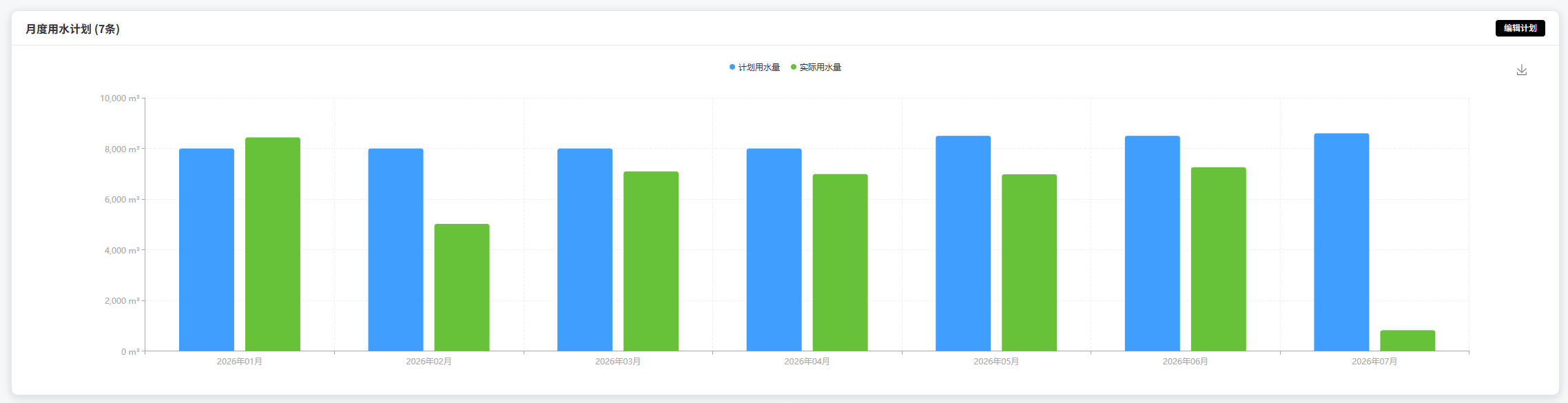Click the 2026年02月 green actual bar
Viewport: 1568px width, 403px height.
click(462, 288)
